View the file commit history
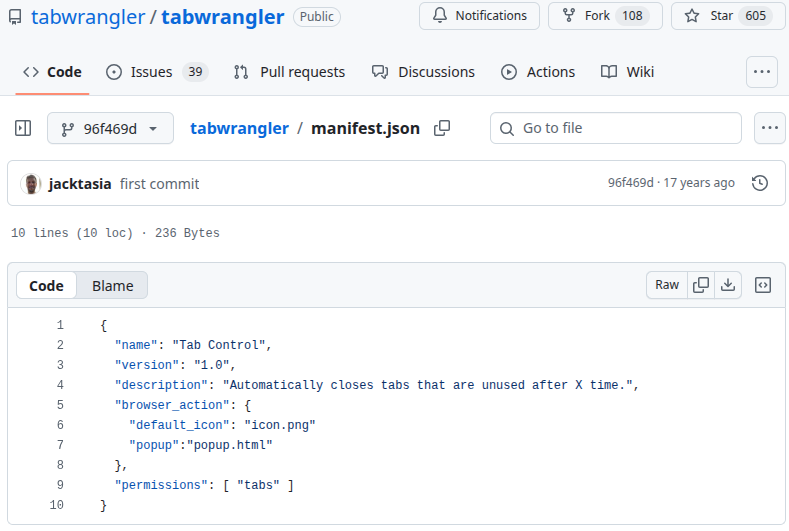Viewport: 789px width, 531px height. (759, 183)
